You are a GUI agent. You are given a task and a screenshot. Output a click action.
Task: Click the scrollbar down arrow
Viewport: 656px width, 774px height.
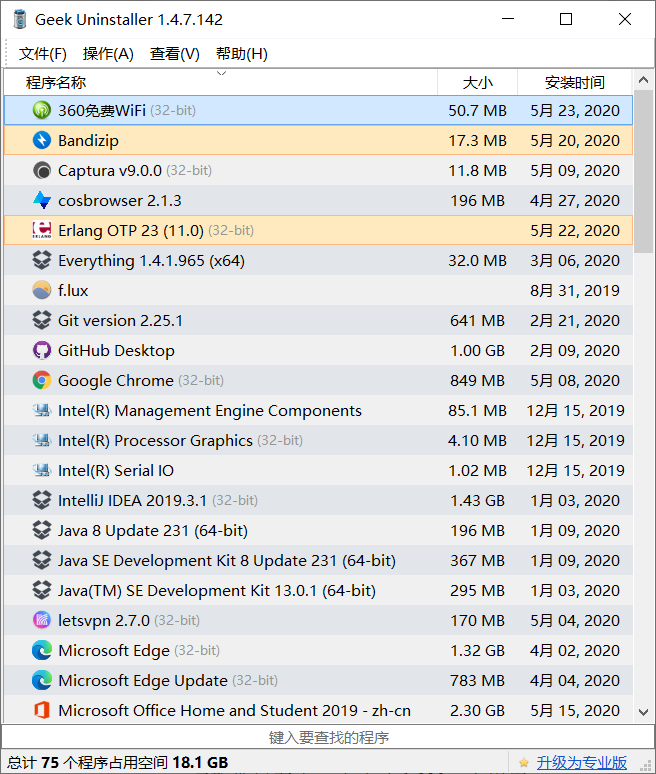point(643,712)
